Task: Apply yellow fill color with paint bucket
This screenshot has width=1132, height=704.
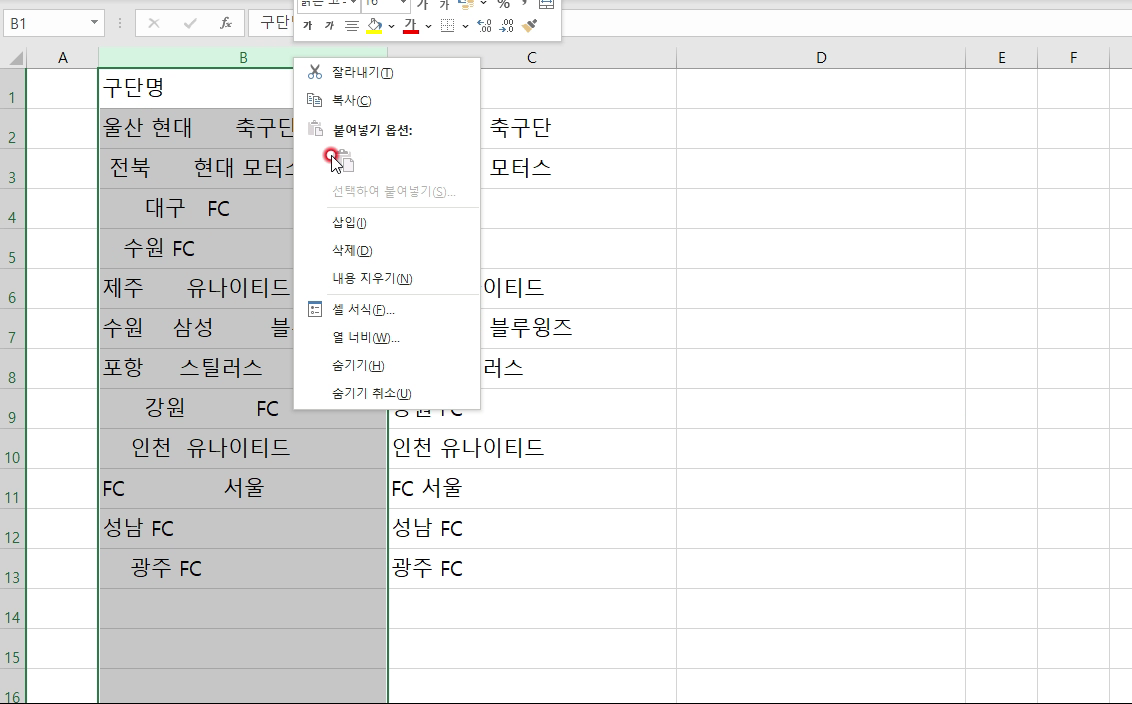Action: pos(374,26)
